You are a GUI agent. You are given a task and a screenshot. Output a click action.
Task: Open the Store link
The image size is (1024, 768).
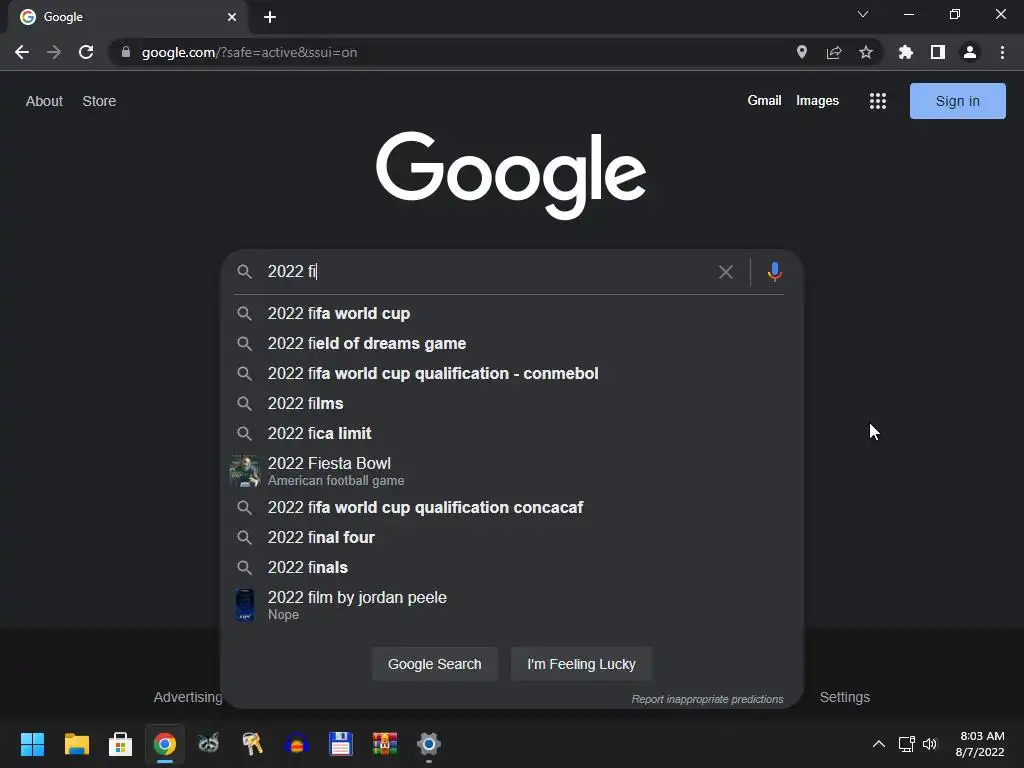tap(99, 101)
